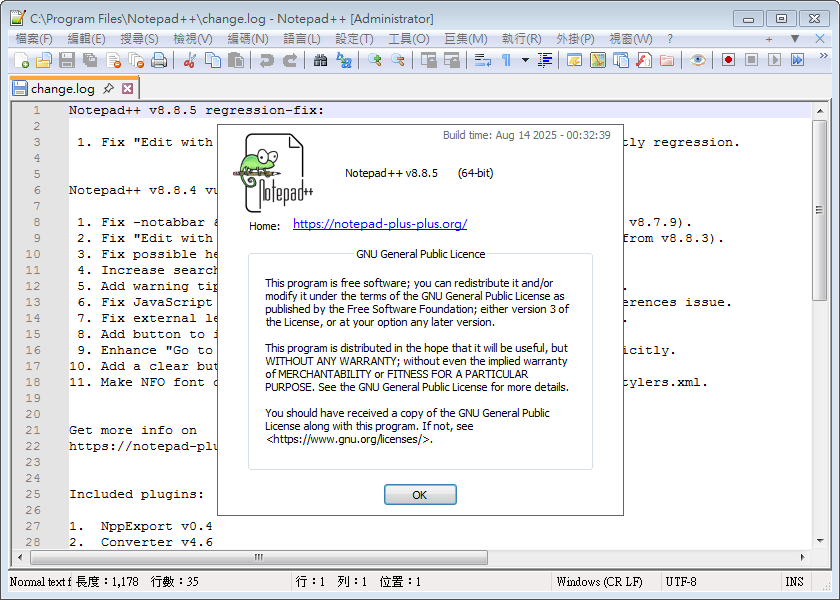This screenshot has height=600, width=840.
Task: Open the 外掛(P) menu
Action: click(x=575, y=39)
